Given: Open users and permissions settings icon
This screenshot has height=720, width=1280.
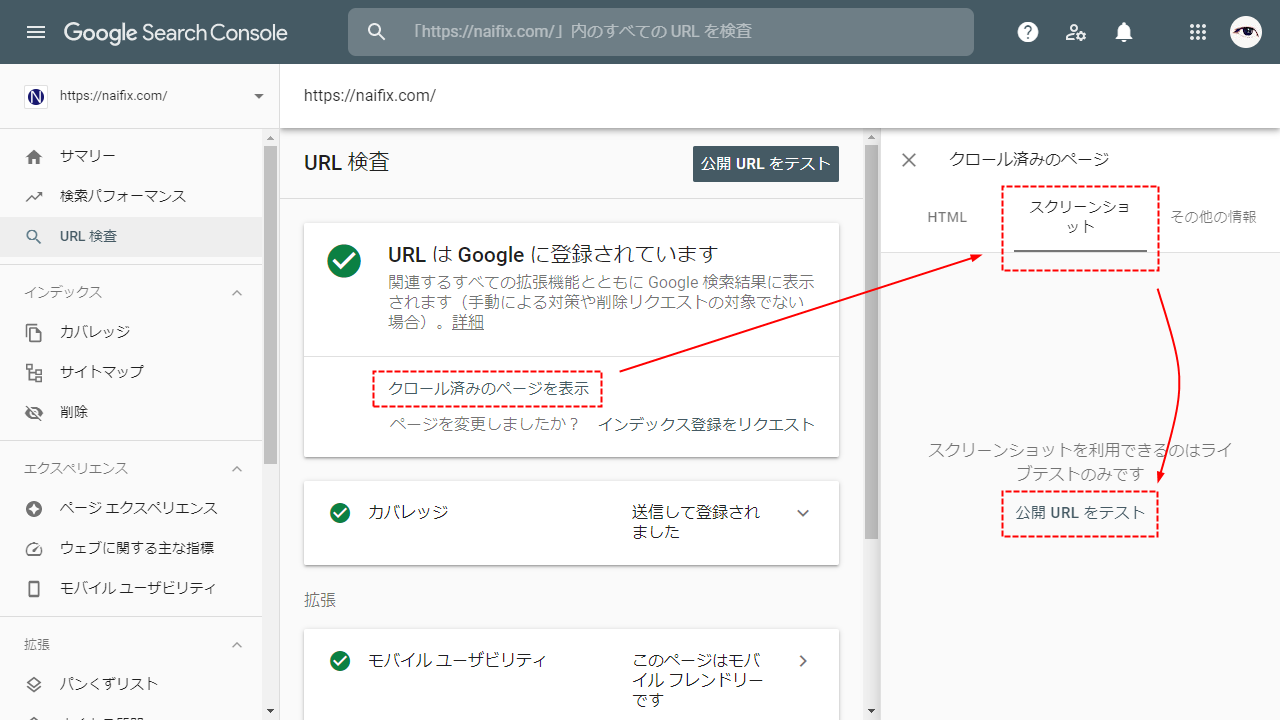Looking at the screenshot, I should click(x=1076, y=32).
